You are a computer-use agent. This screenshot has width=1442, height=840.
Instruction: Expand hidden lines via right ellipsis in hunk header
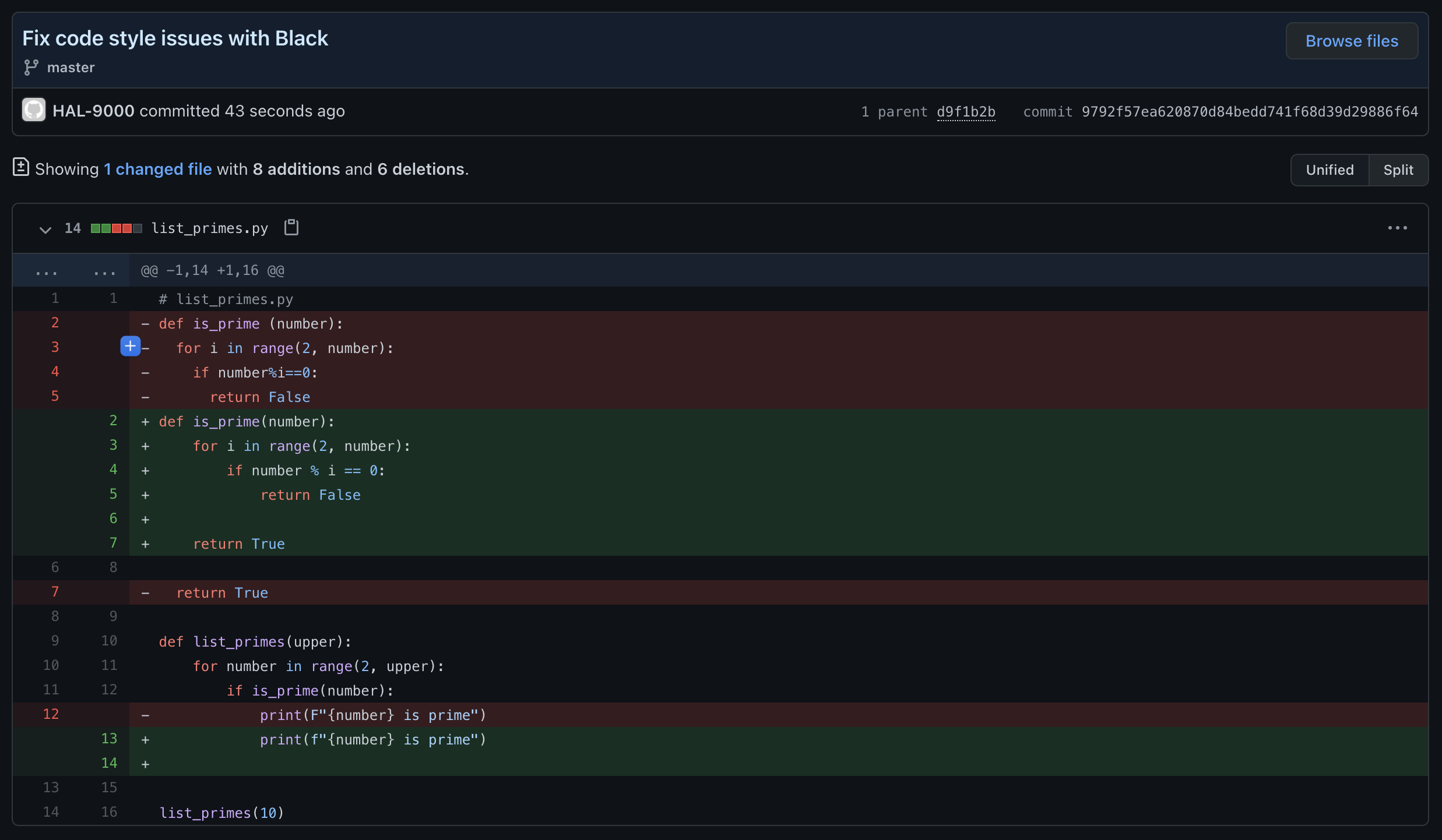105,271
